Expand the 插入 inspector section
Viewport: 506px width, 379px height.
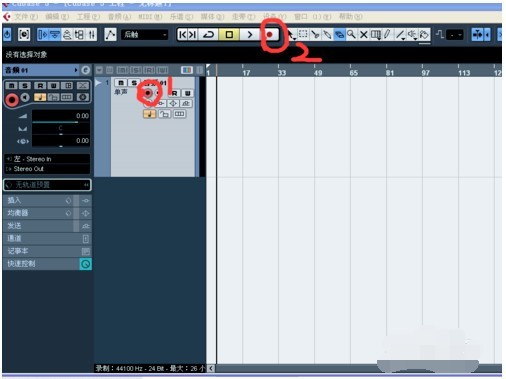click(x=47, y=200)
